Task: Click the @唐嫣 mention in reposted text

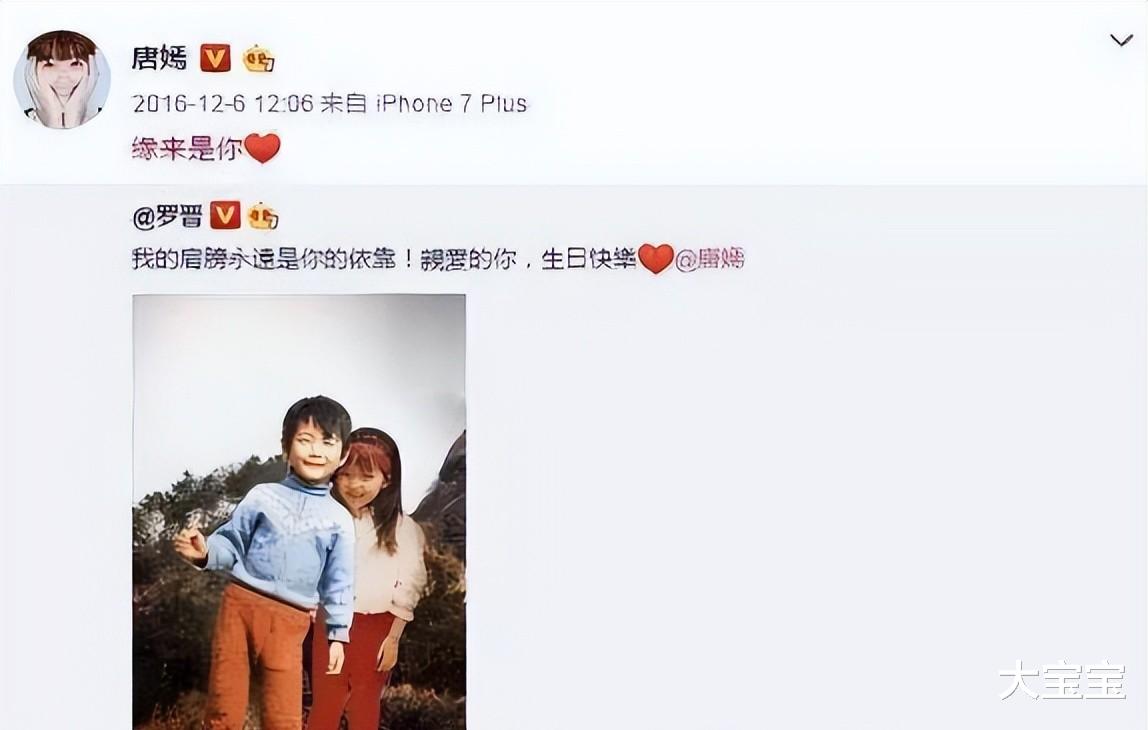Action: (x=709, y=259)
